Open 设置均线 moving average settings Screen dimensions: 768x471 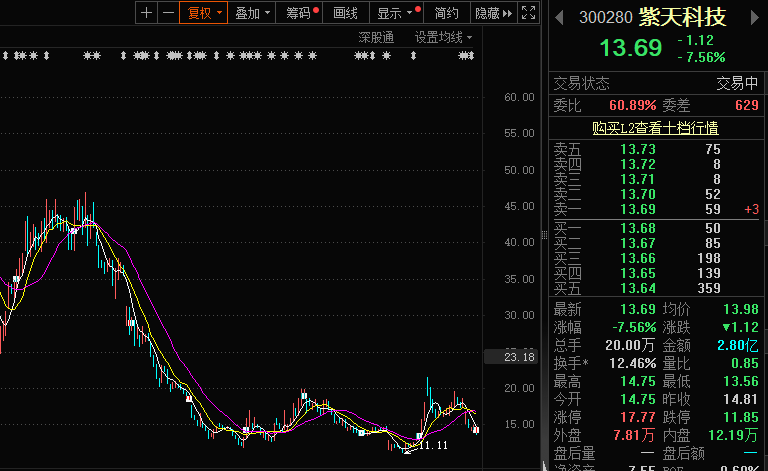pyautogui.click(x=443, y=37)
